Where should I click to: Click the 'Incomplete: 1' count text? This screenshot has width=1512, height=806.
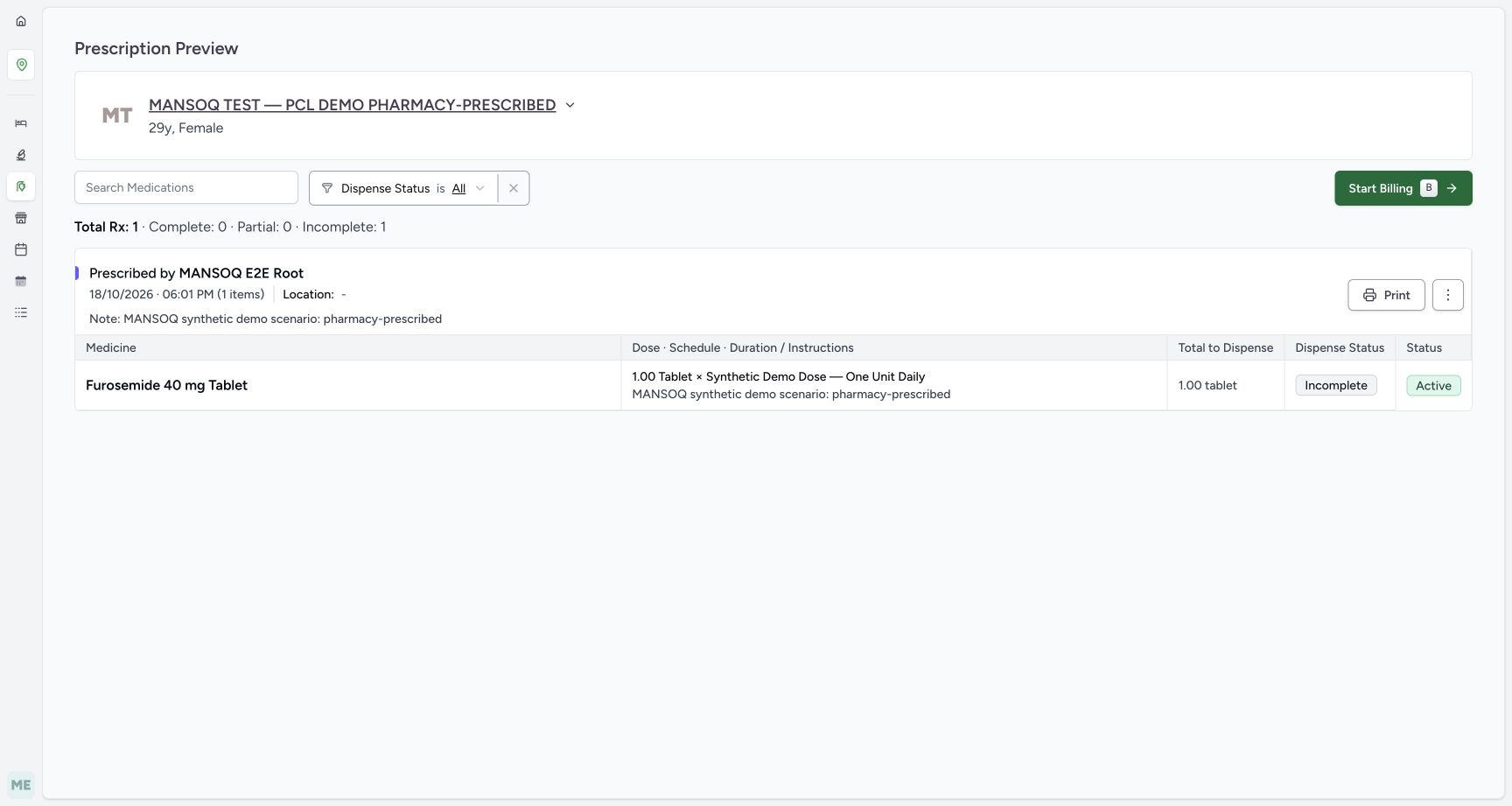click(x=344, y=227)
